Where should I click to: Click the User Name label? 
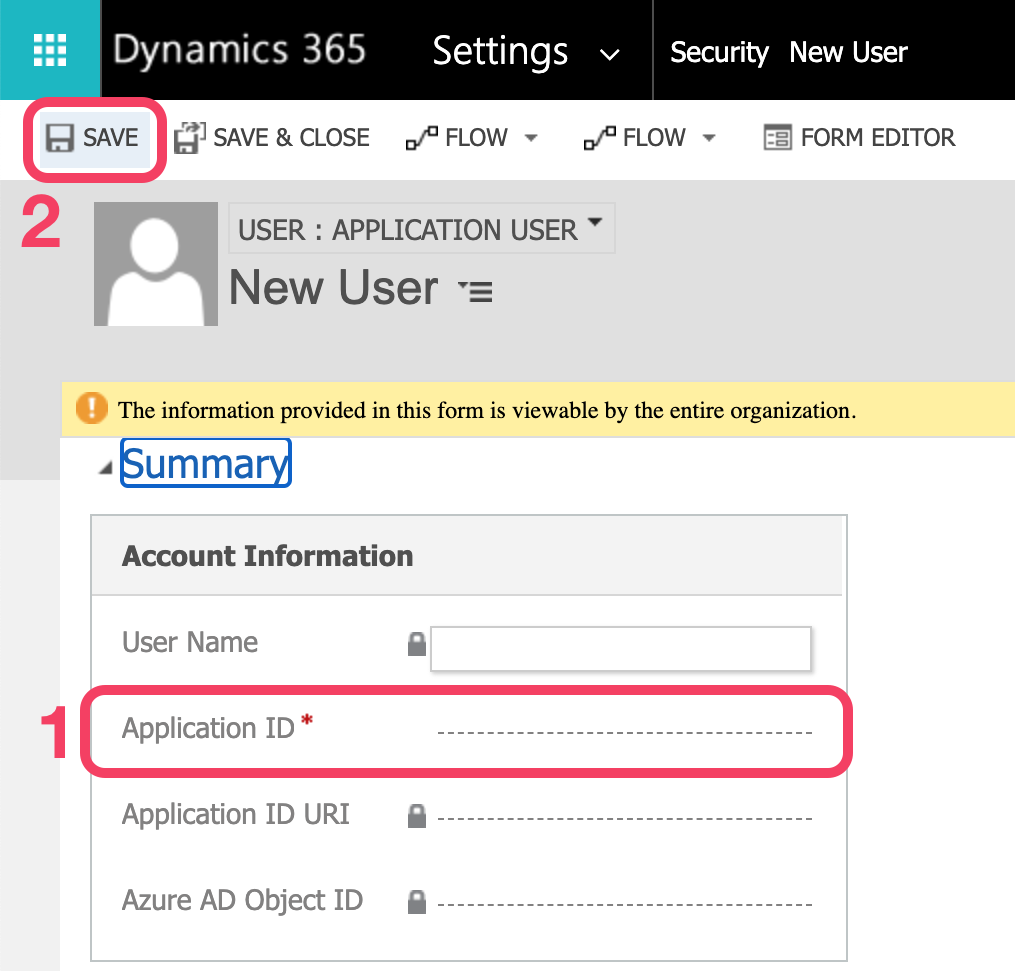(190, 642)
